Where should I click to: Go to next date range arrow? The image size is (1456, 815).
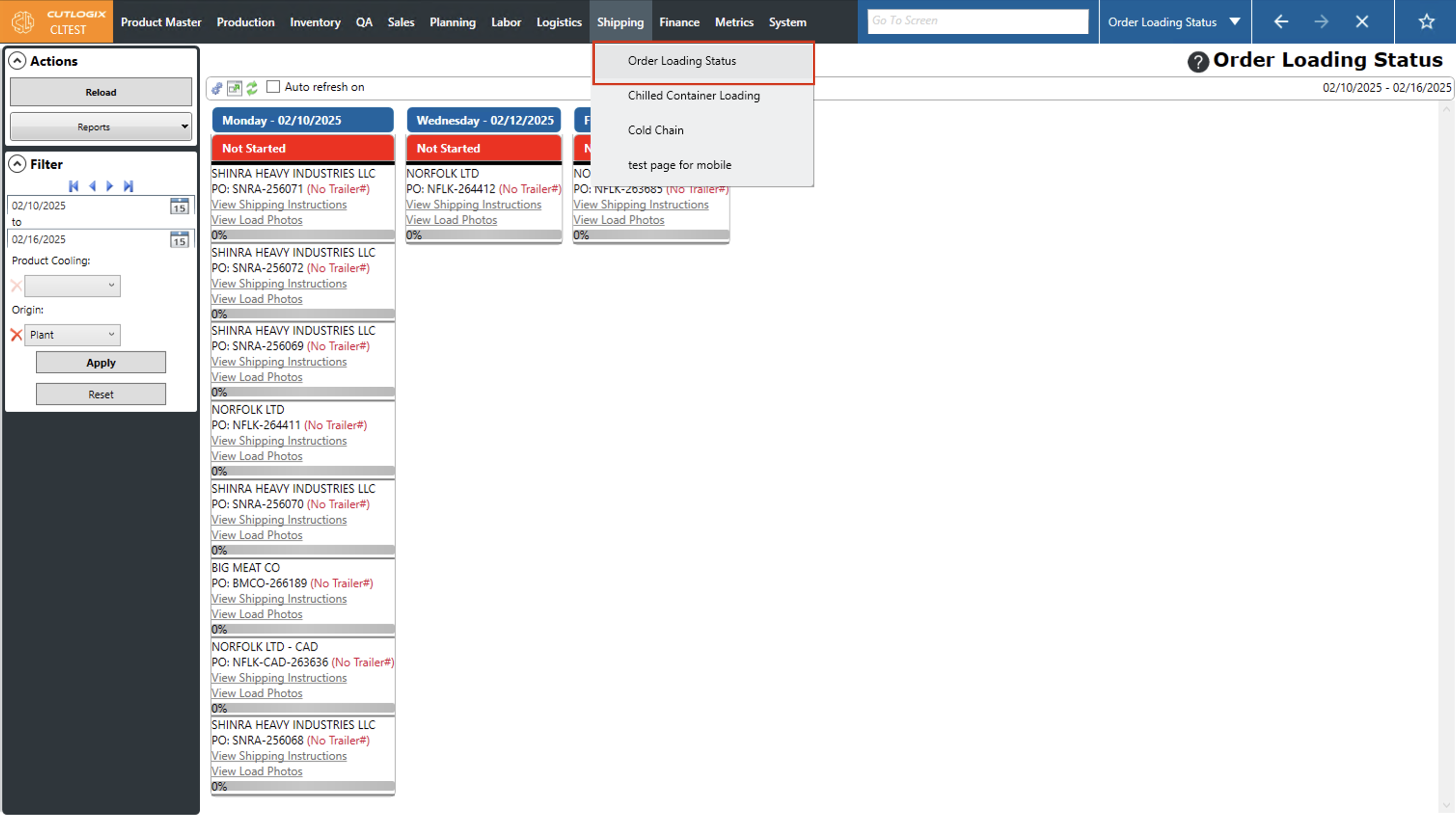click(x=110, y=186)
